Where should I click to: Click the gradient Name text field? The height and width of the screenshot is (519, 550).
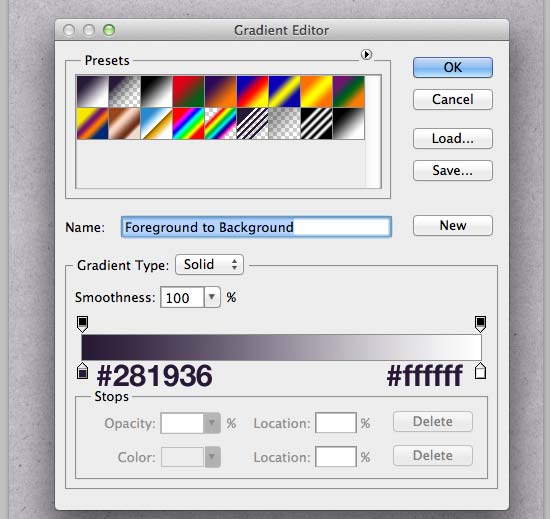(x=256, y=227)
